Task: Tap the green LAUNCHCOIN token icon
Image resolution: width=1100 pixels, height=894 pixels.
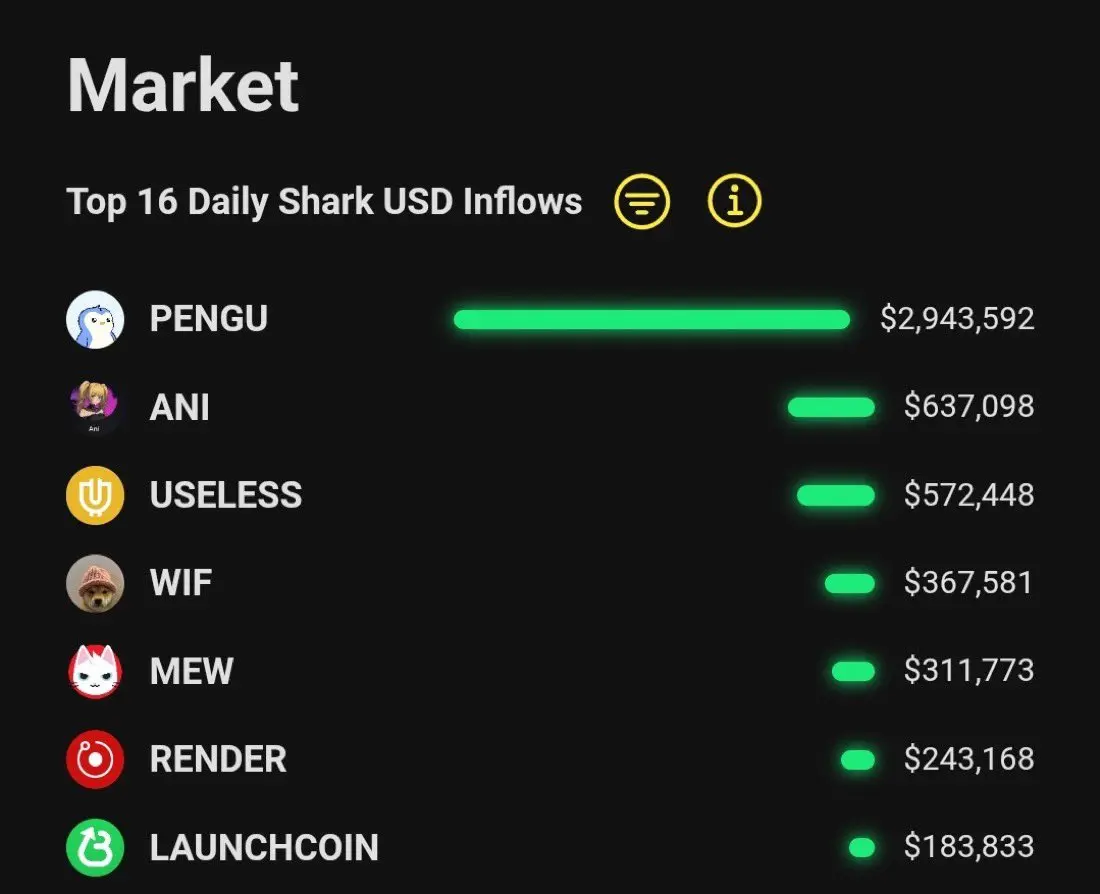Action: point(95,848)
